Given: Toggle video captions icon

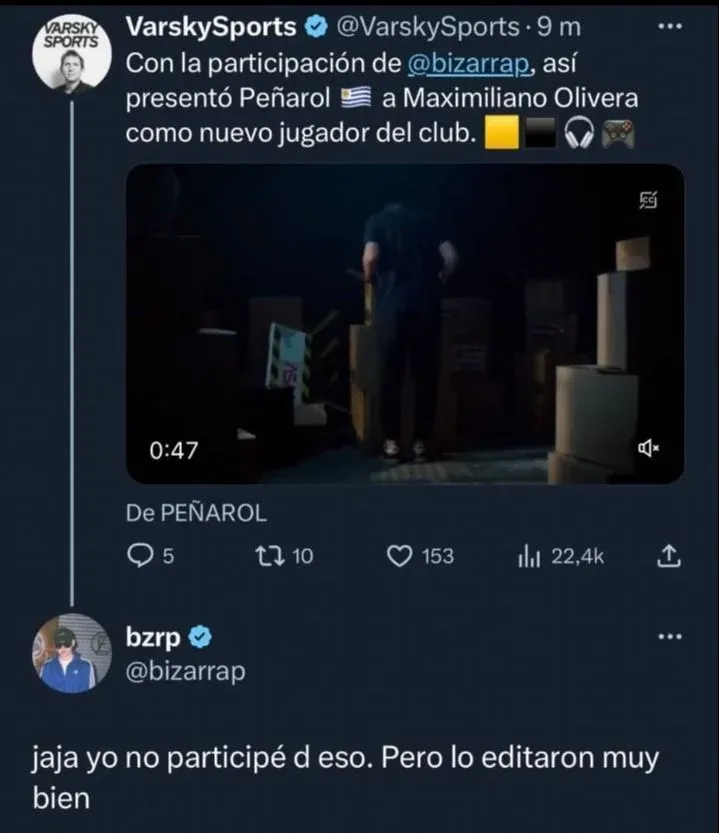Looking at the screenshot, I should (648, 202).
